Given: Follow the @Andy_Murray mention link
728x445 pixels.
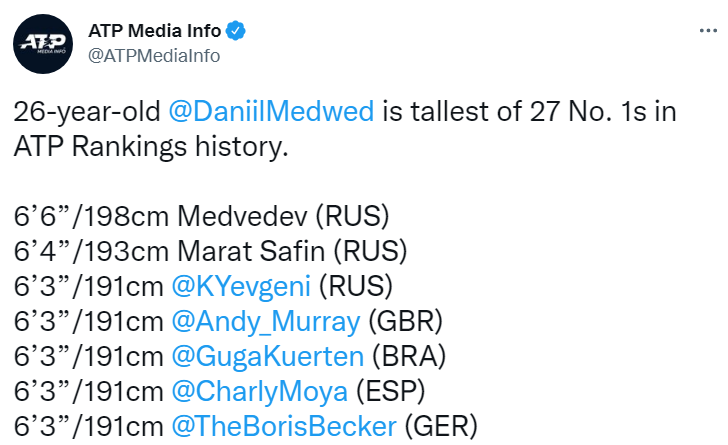Looking at the screenshot, I should (x=266, y=321).
